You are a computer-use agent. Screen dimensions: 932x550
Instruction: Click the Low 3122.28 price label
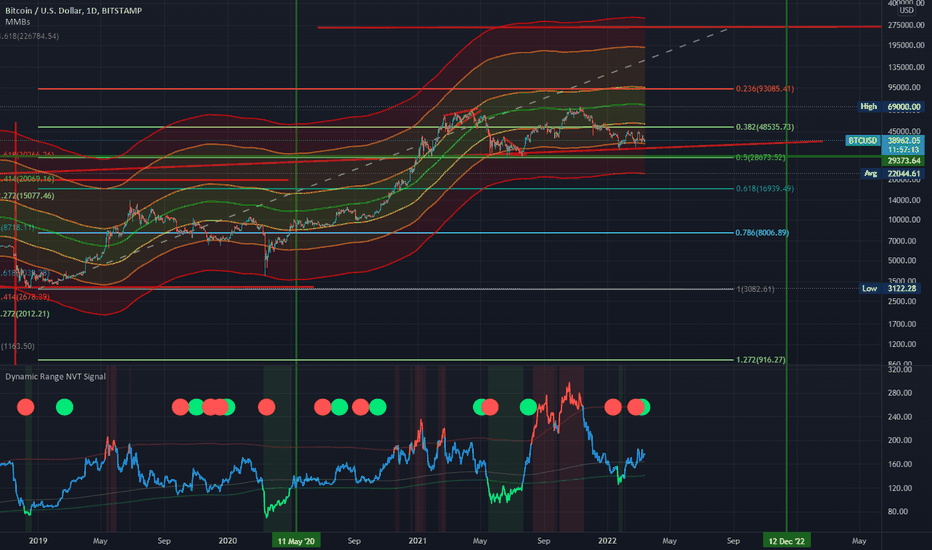(892, 288)
